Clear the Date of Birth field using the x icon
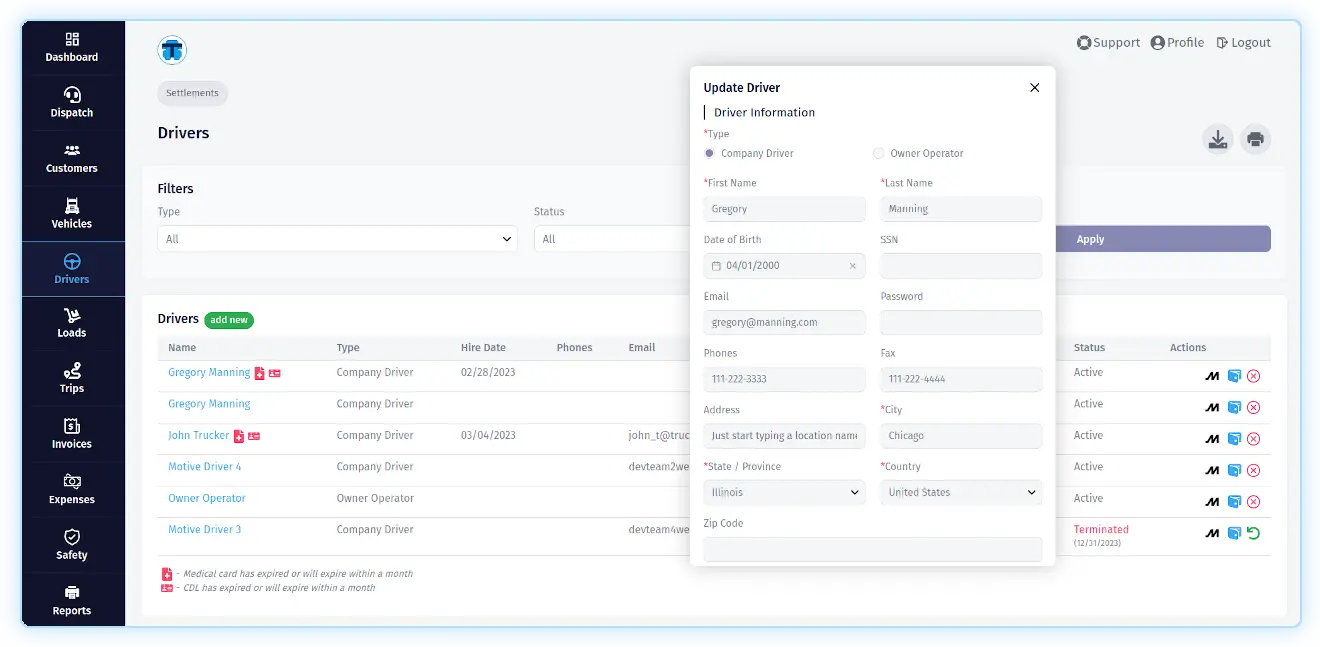This screenshot has height=647, width=1320. (852, 266)
